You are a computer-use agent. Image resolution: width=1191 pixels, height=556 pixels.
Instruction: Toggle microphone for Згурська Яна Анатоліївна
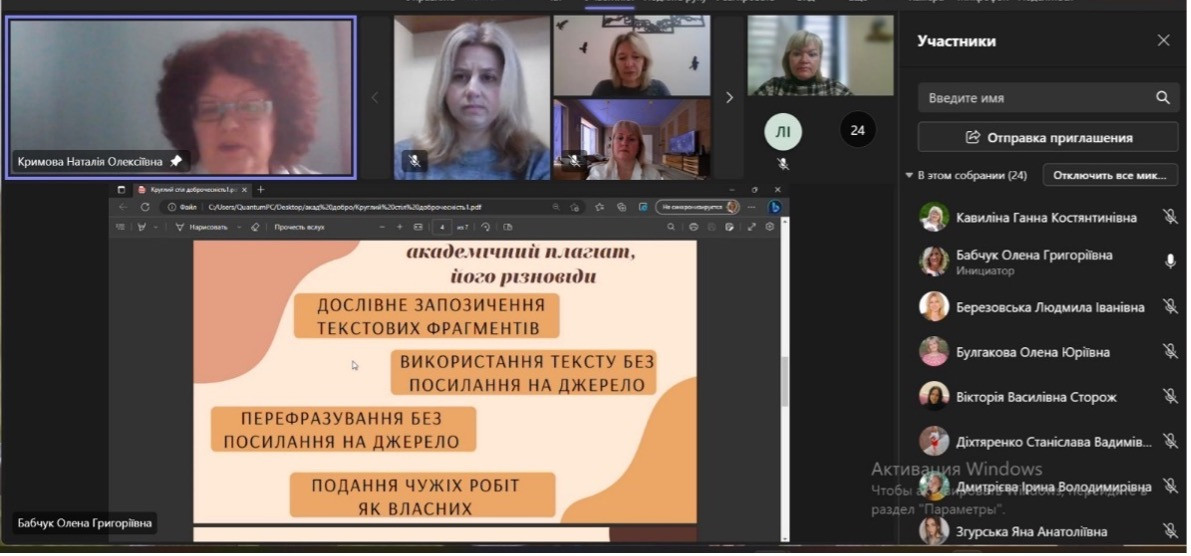pos(1170,531)
